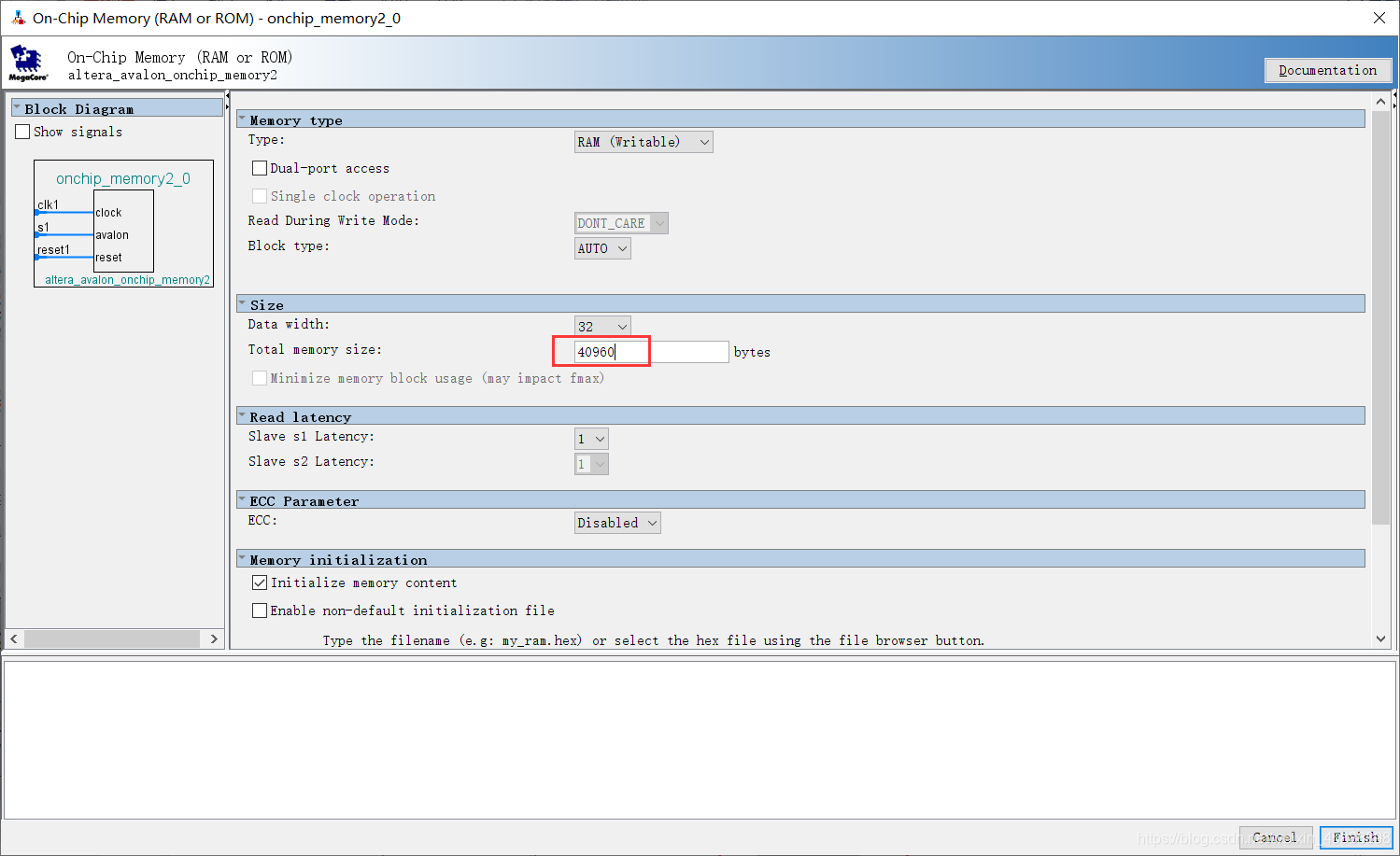1400x856 pixels.
Task: Click the s1 port label in diagram
Action: [x=43, y=227]
